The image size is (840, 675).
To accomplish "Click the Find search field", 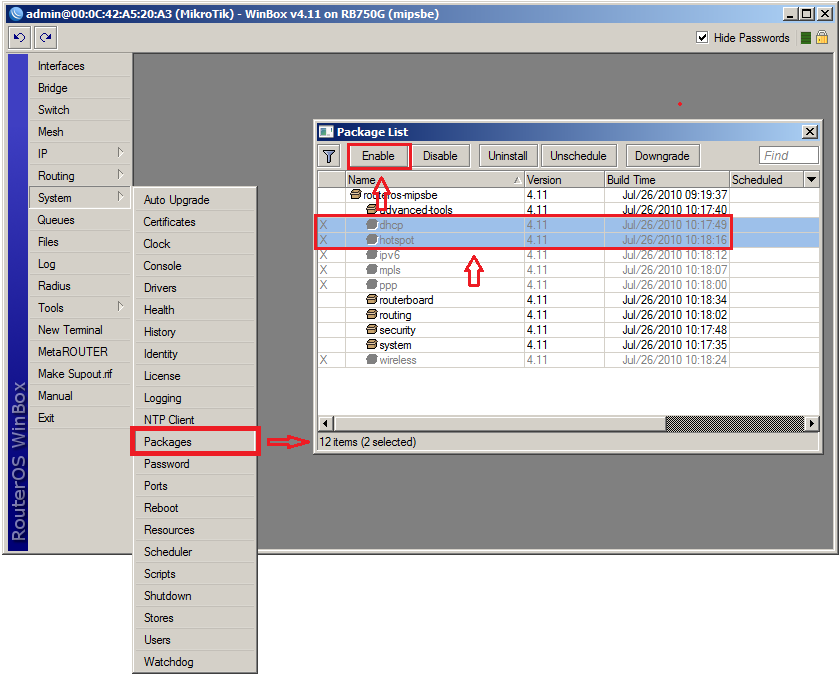I will pos(789,156).
